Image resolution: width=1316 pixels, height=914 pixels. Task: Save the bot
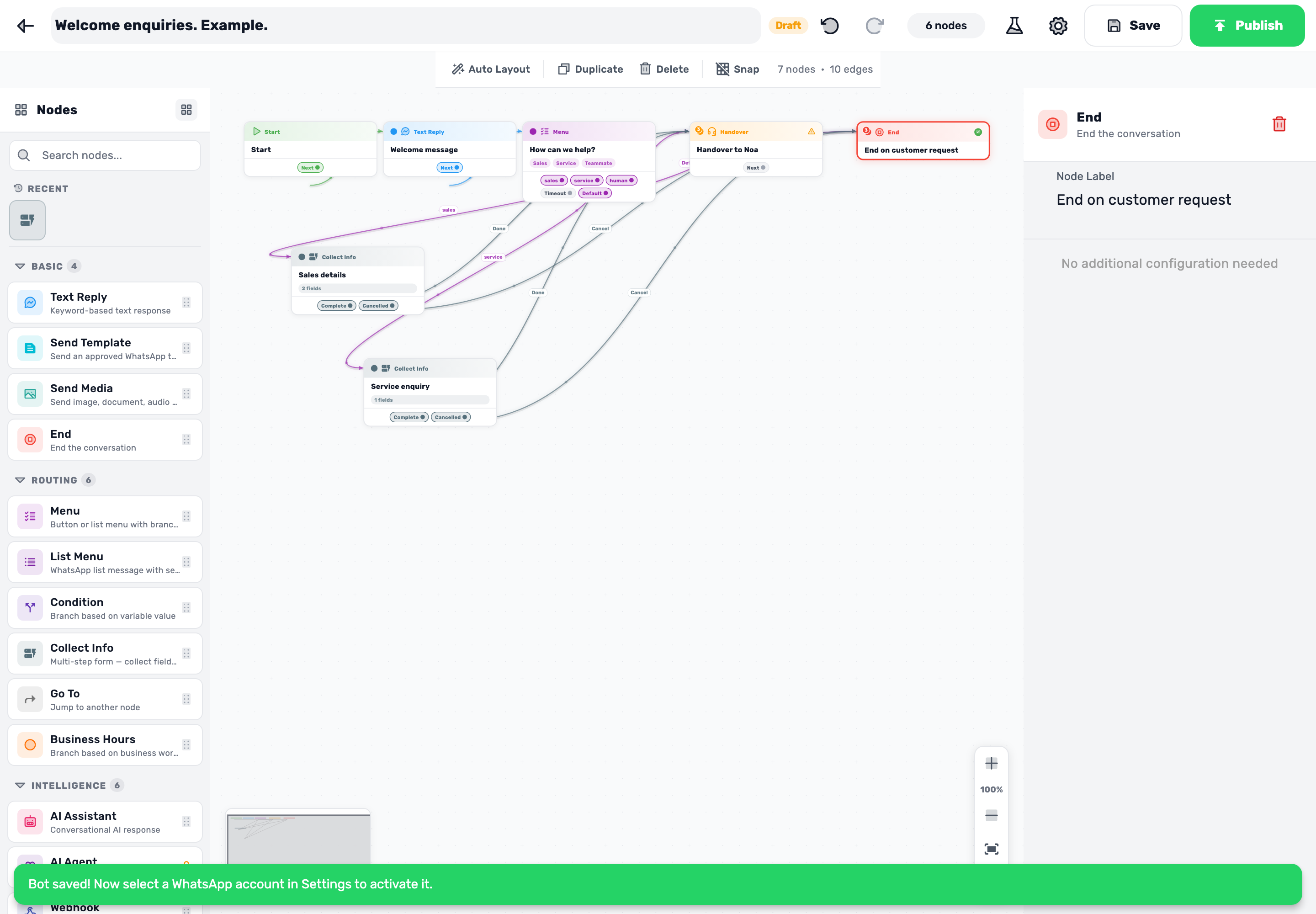pos(1133,25)
